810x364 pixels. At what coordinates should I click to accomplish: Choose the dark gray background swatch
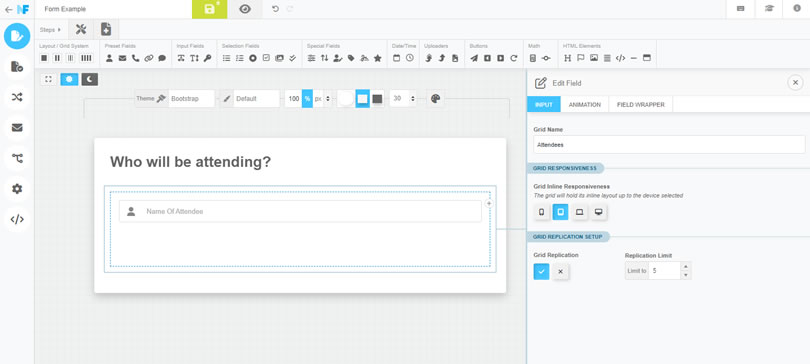coord(378,99)
